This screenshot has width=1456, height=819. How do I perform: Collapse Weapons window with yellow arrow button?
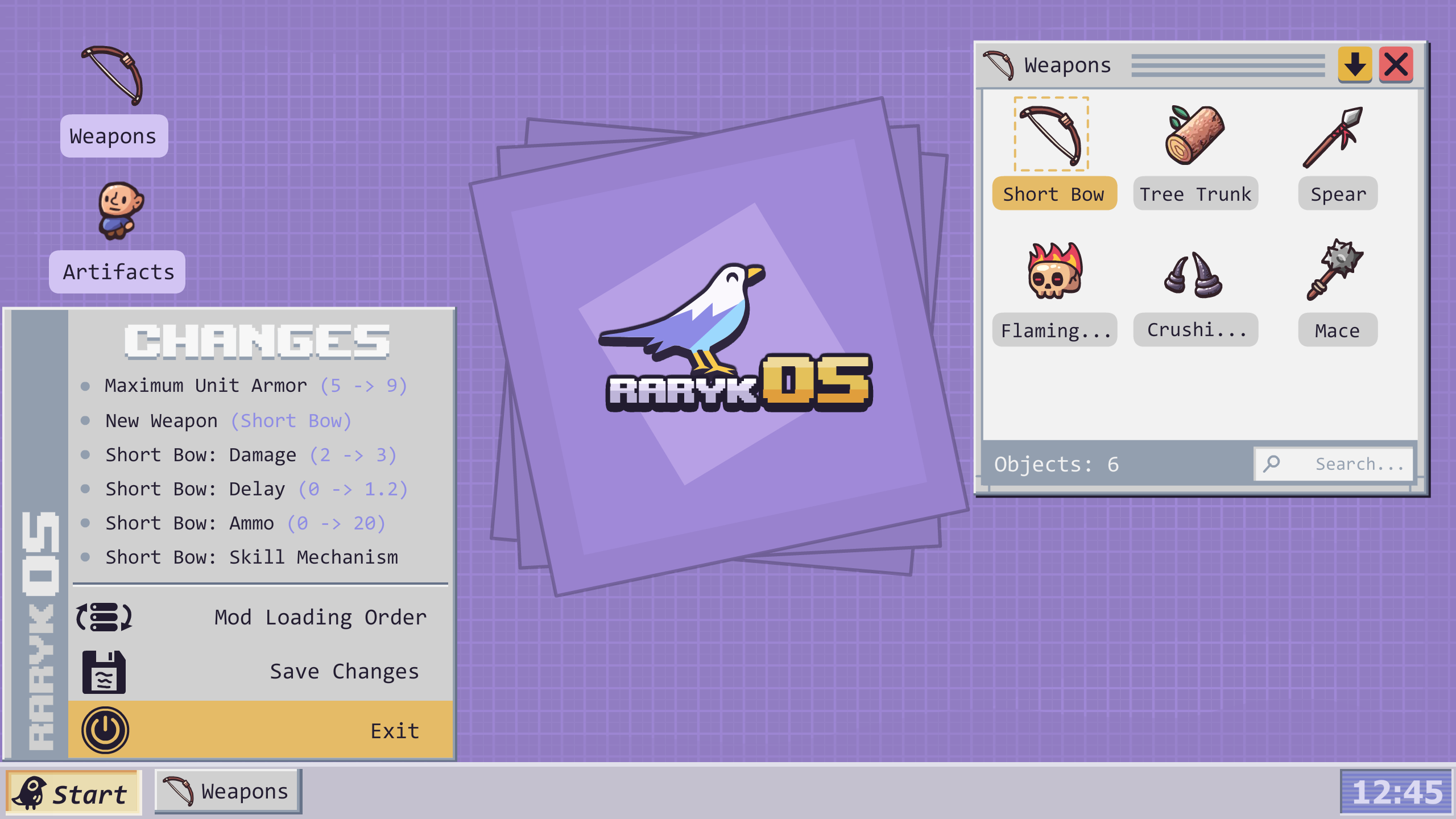point(1355,64)
